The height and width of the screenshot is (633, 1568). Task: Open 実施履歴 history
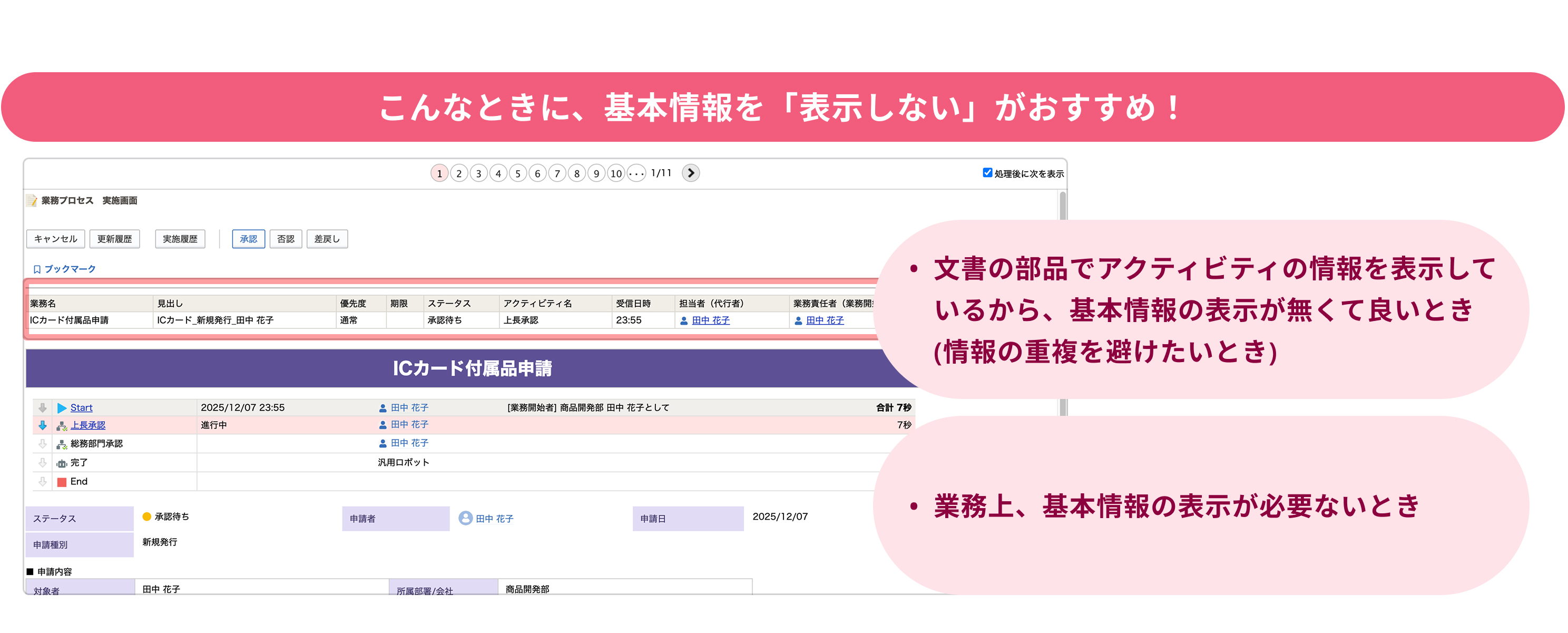(180, 239)
